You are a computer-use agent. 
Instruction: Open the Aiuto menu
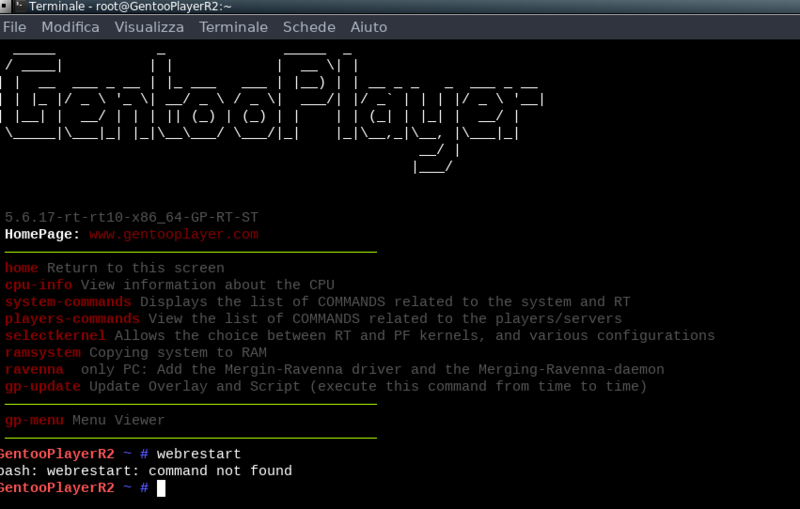click(368, 27)
